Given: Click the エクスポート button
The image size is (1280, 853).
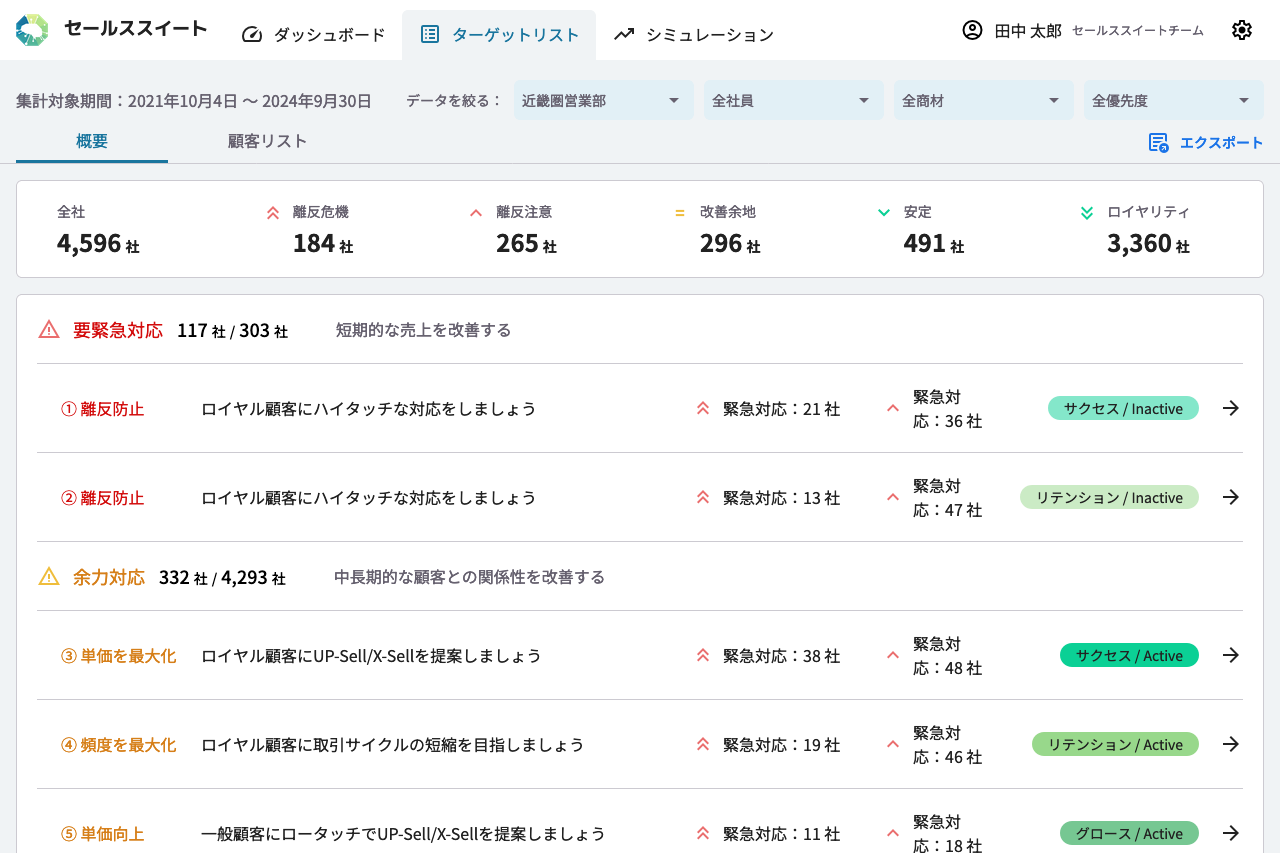Looking at the screenshot, I should [1206, 142].
